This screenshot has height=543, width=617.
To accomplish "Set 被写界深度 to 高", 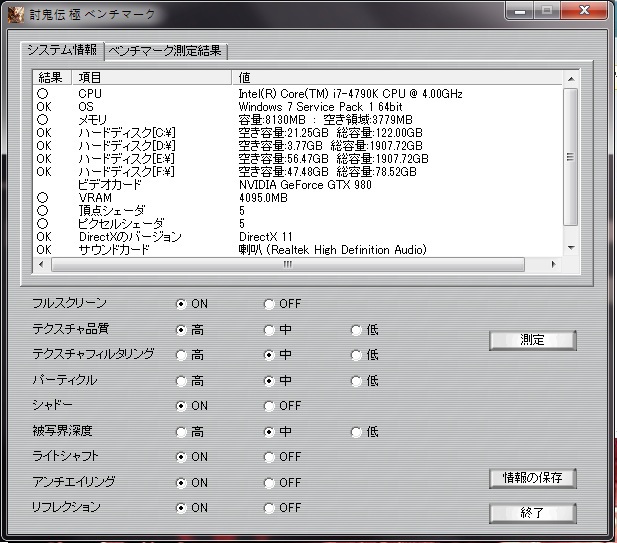I will [x=181, y=432].
